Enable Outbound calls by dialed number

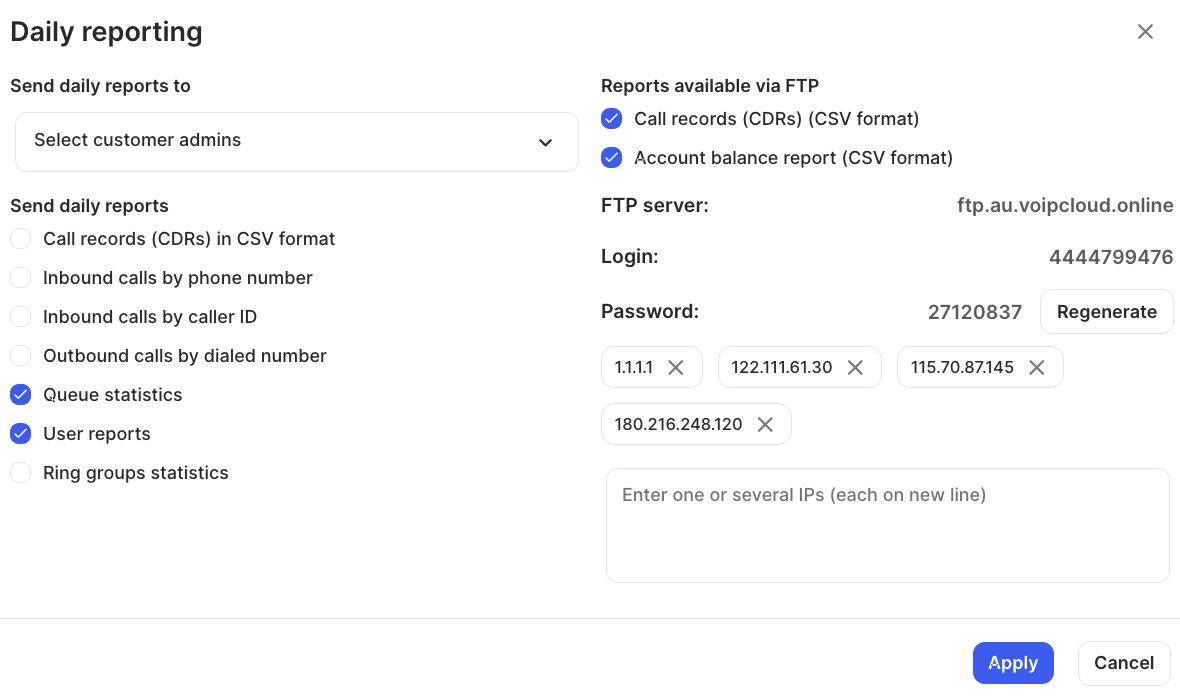tap(20, 356)
